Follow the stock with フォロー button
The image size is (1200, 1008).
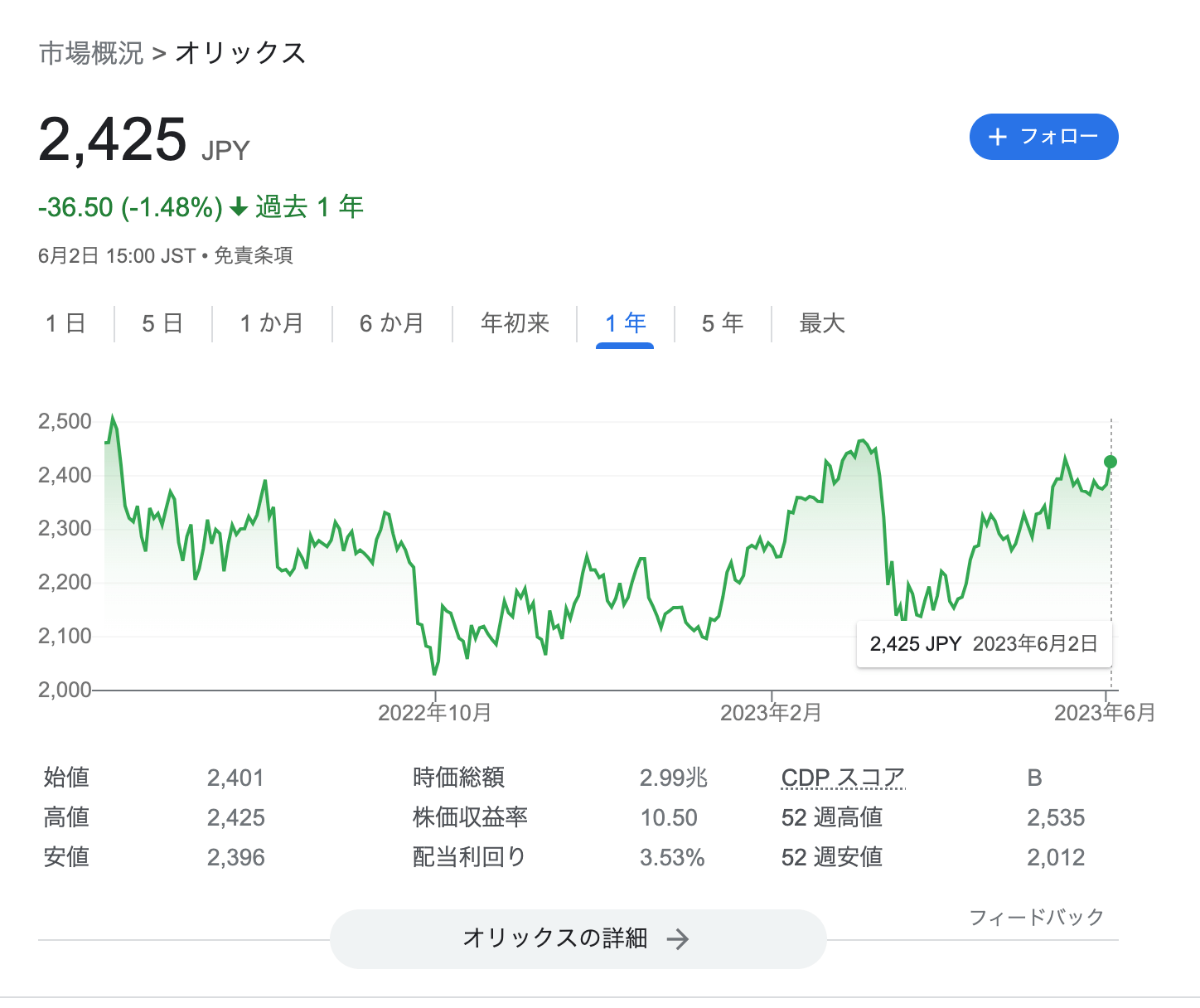coord(1044,137)
